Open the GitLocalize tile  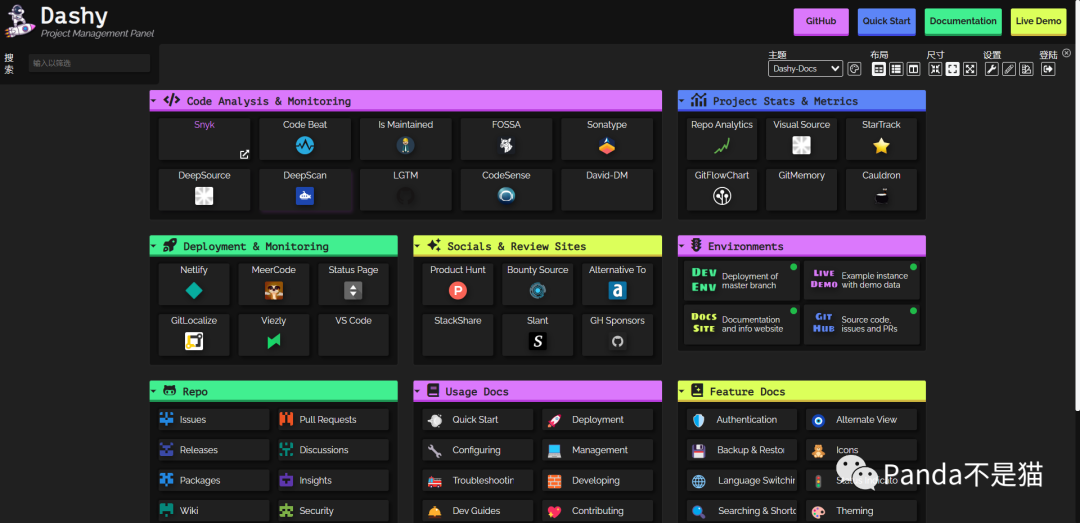pyautogui.click(x=194, y=335)
